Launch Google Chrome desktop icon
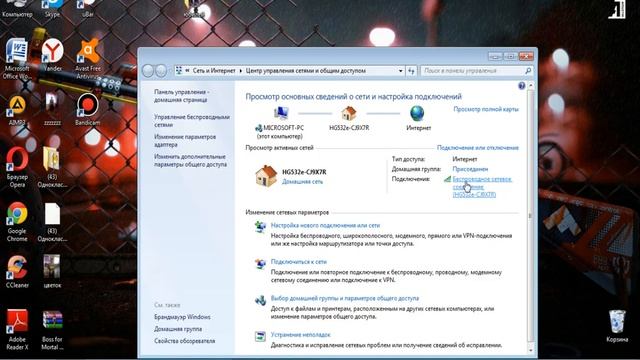640x360 pixels. click(x=17, y=221)
